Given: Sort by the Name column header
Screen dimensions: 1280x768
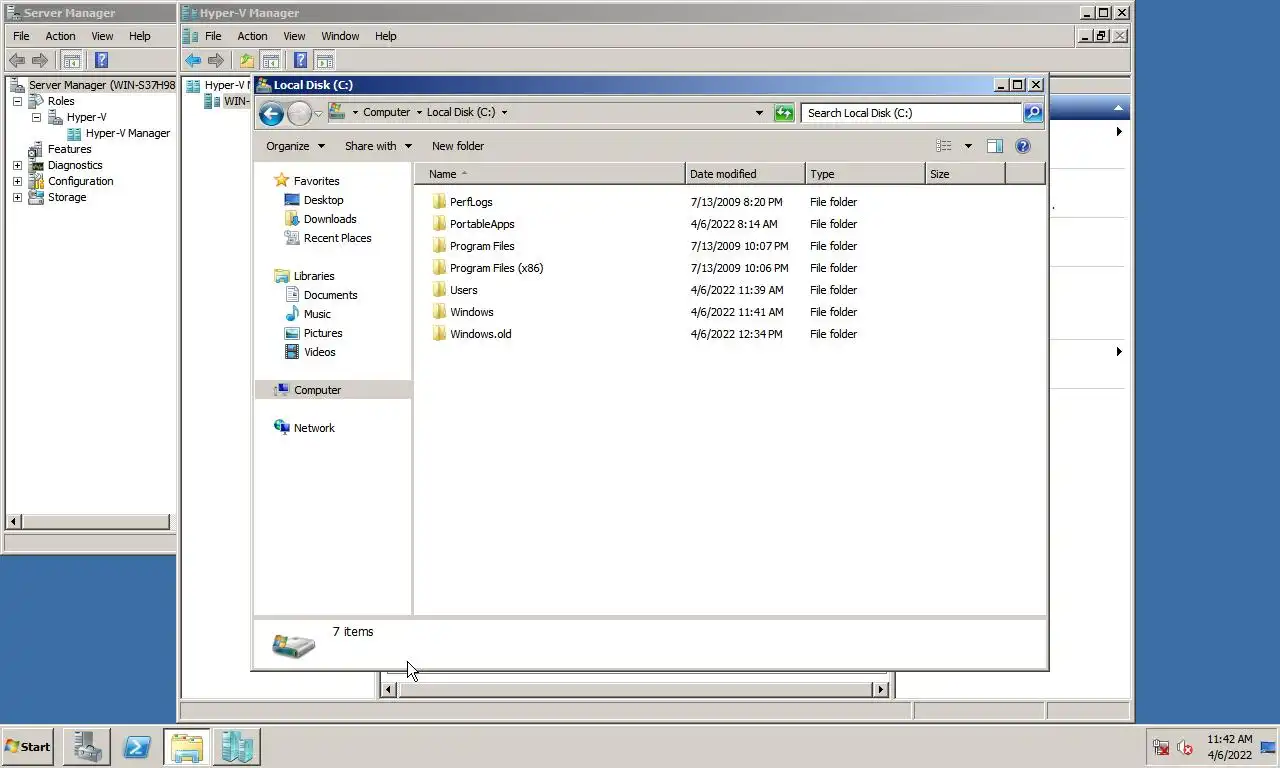Looking at the screenshot, I should [550, 174].
